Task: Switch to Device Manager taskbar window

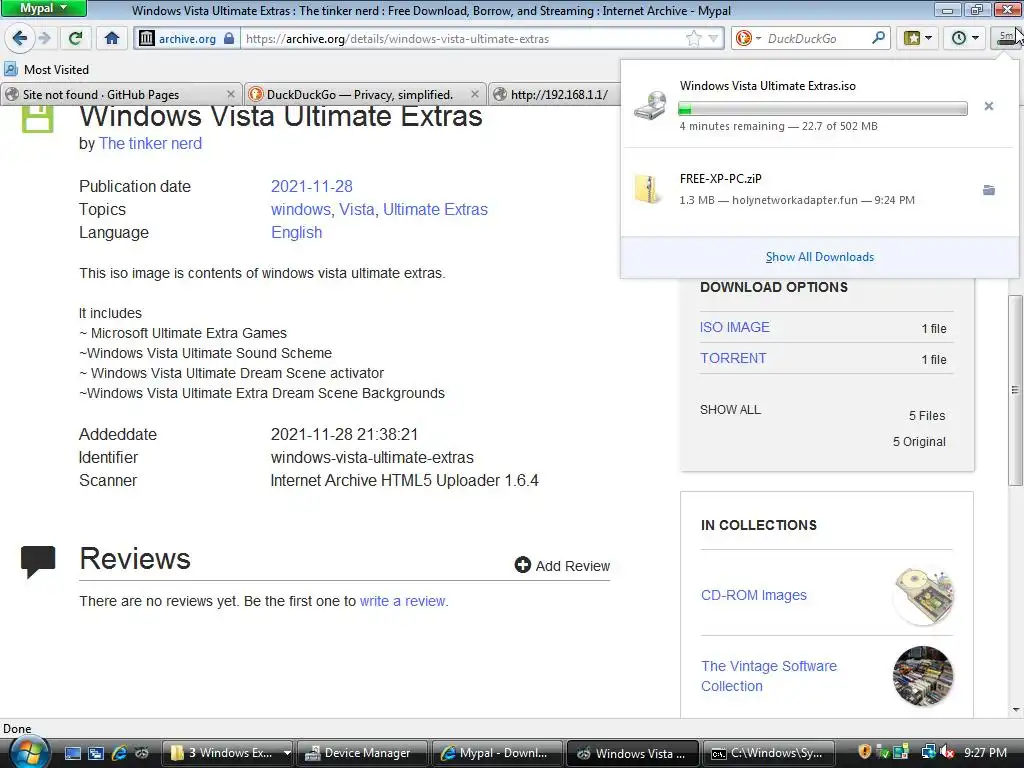Action: [363, 753]
